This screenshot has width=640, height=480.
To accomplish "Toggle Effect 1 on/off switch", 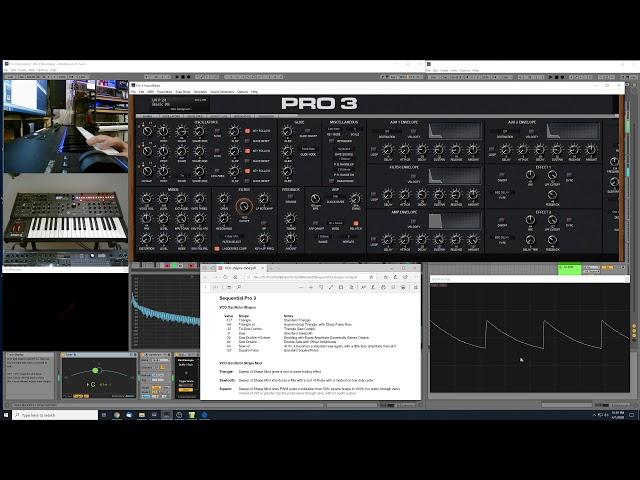I will tap(502, 175).
